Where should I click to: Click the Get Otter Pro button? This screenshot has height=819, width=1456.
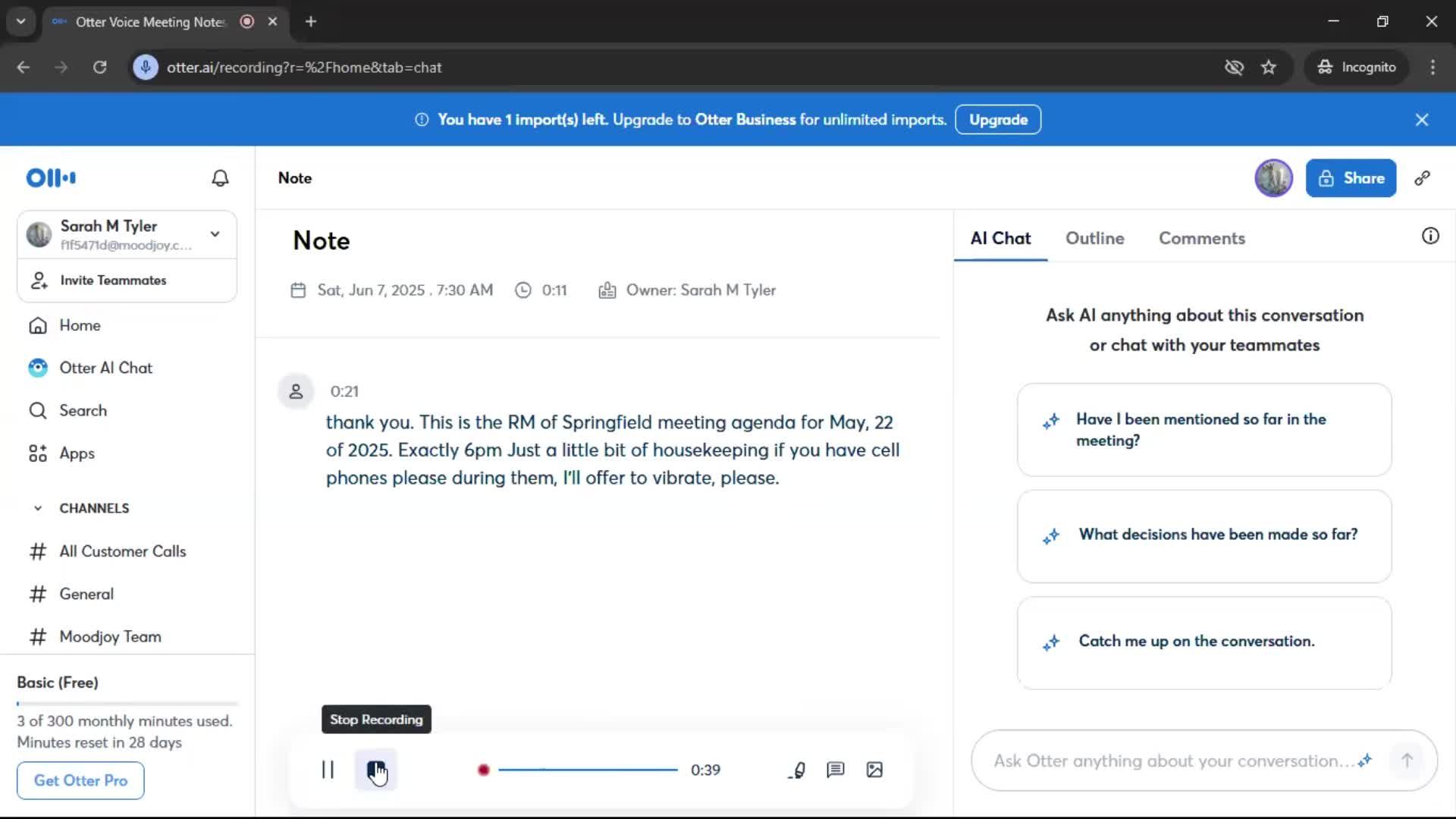click(x=80, y=780)
